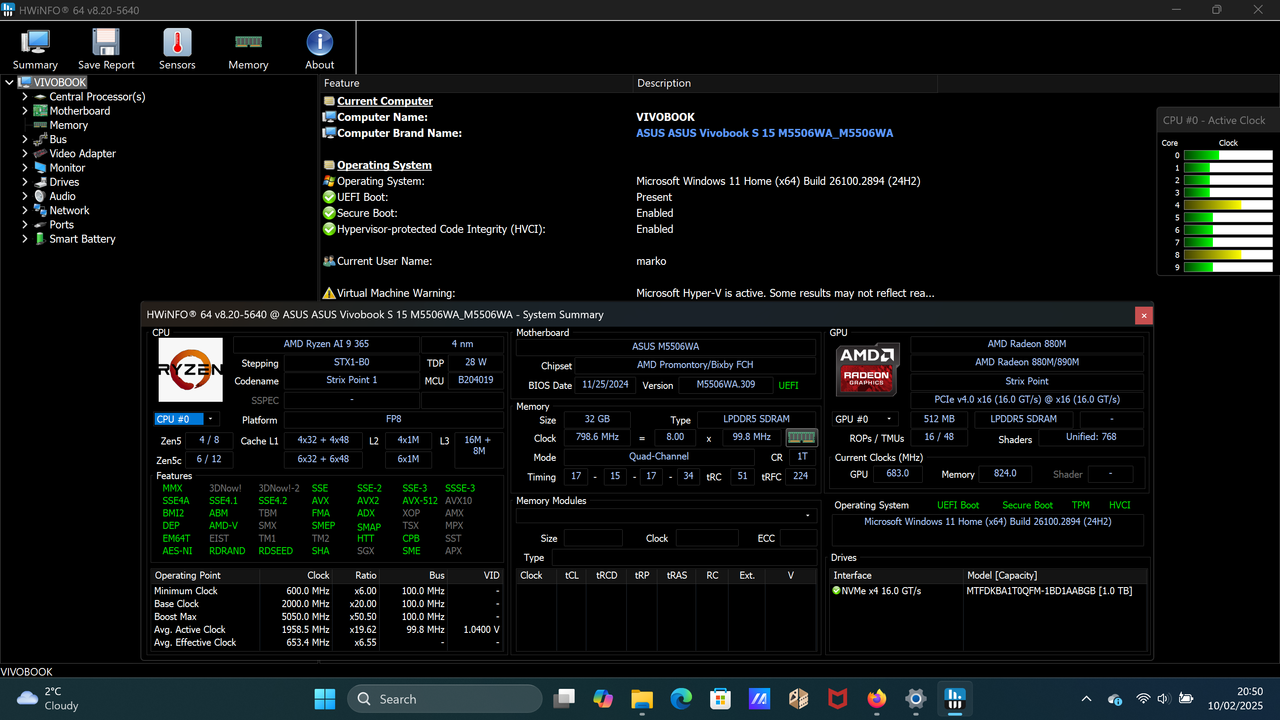Viewport: 1280px width, 720px height.
Task: Expand the Central Processor(s) tree node
Action: pos(25,97)
